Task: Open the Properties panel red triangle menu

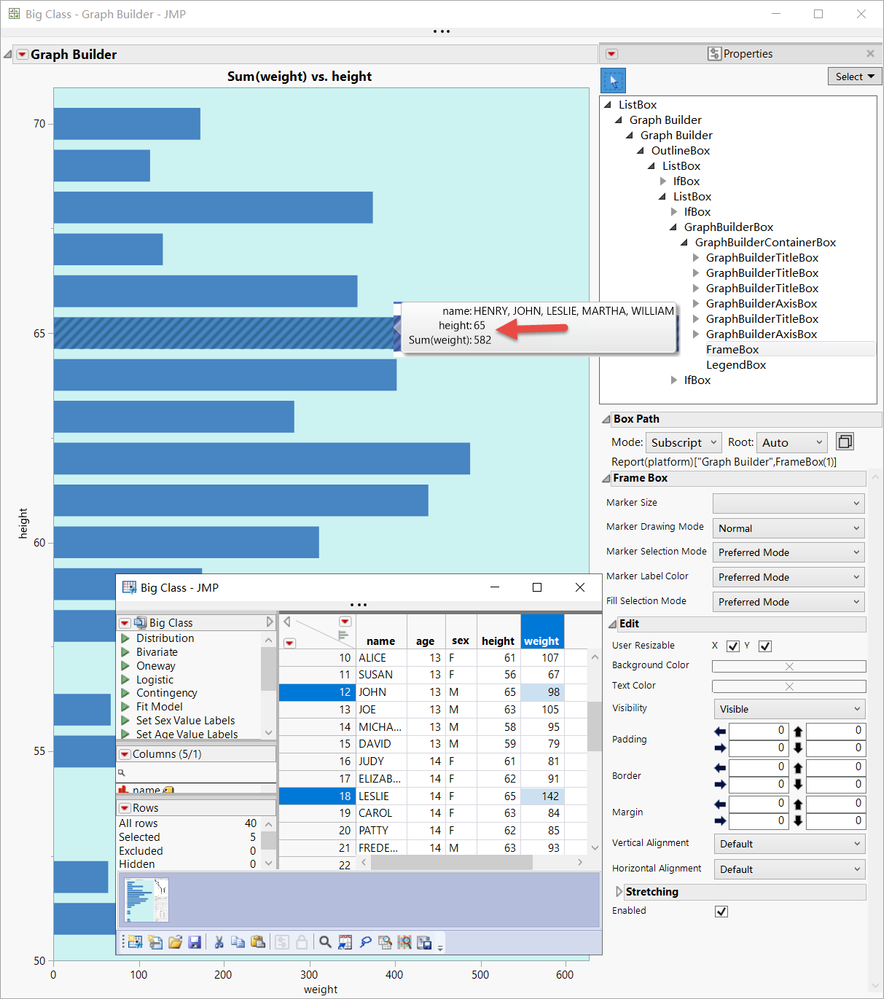Action: pyautogui.click(x=612, y=54)
